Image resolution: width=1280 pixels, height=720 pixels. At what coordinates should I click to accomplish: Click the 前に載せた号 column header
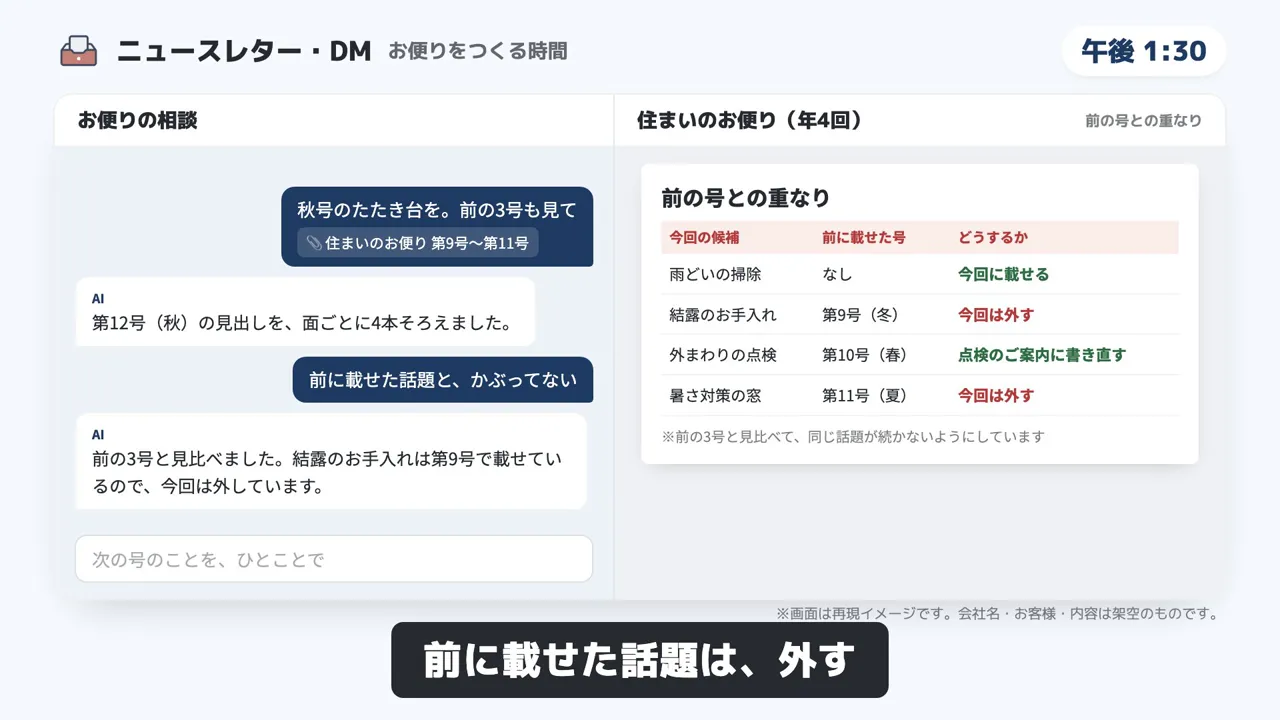(864, 237)
